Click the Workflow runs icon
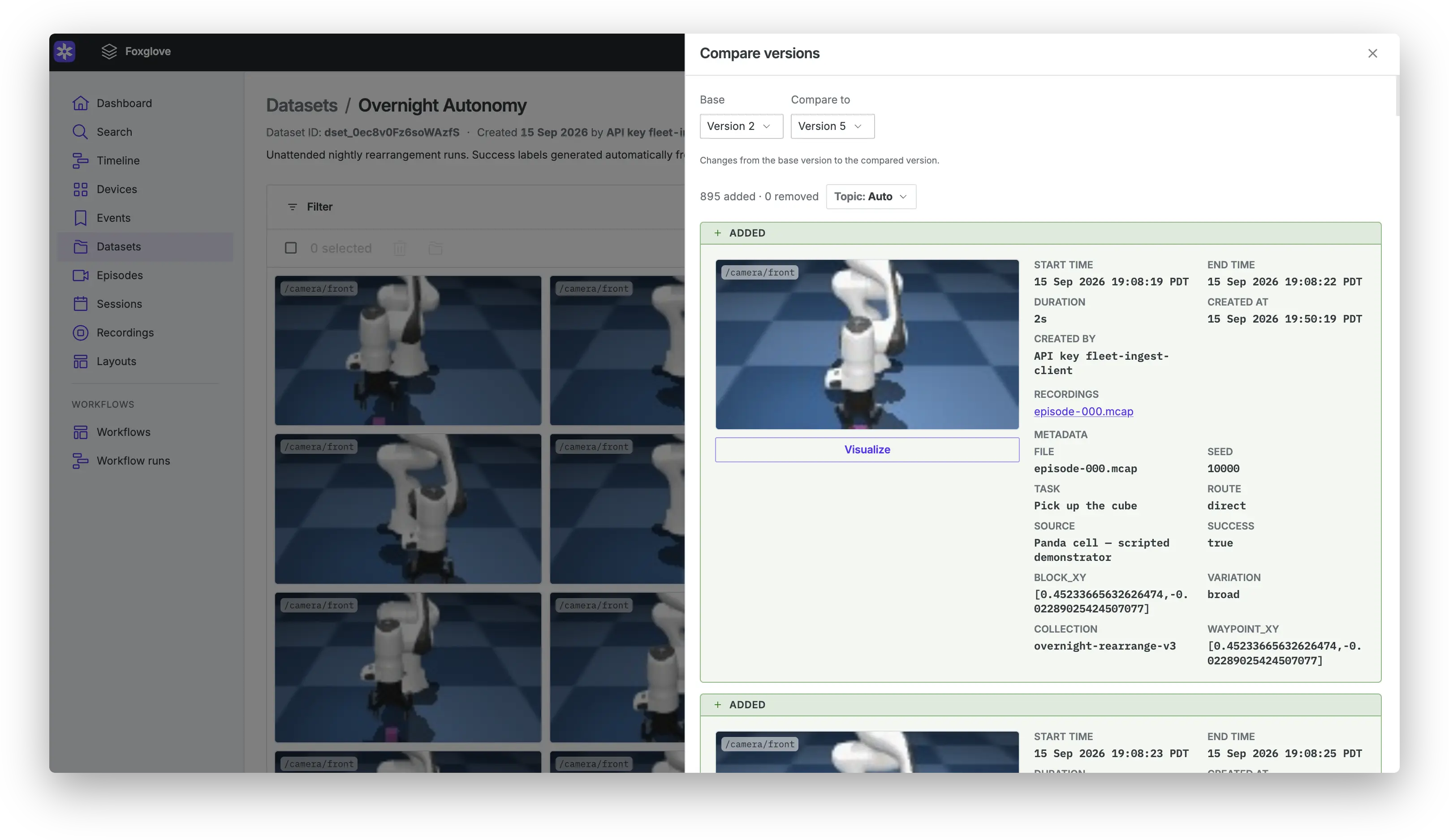Screen dimensions: 1449x840 (81, 461)
